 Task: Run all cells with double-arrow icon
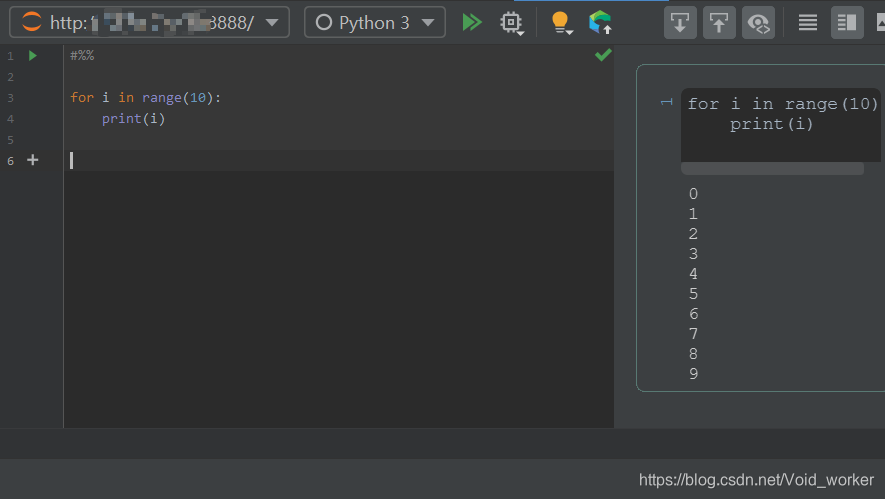coord(472,23)
